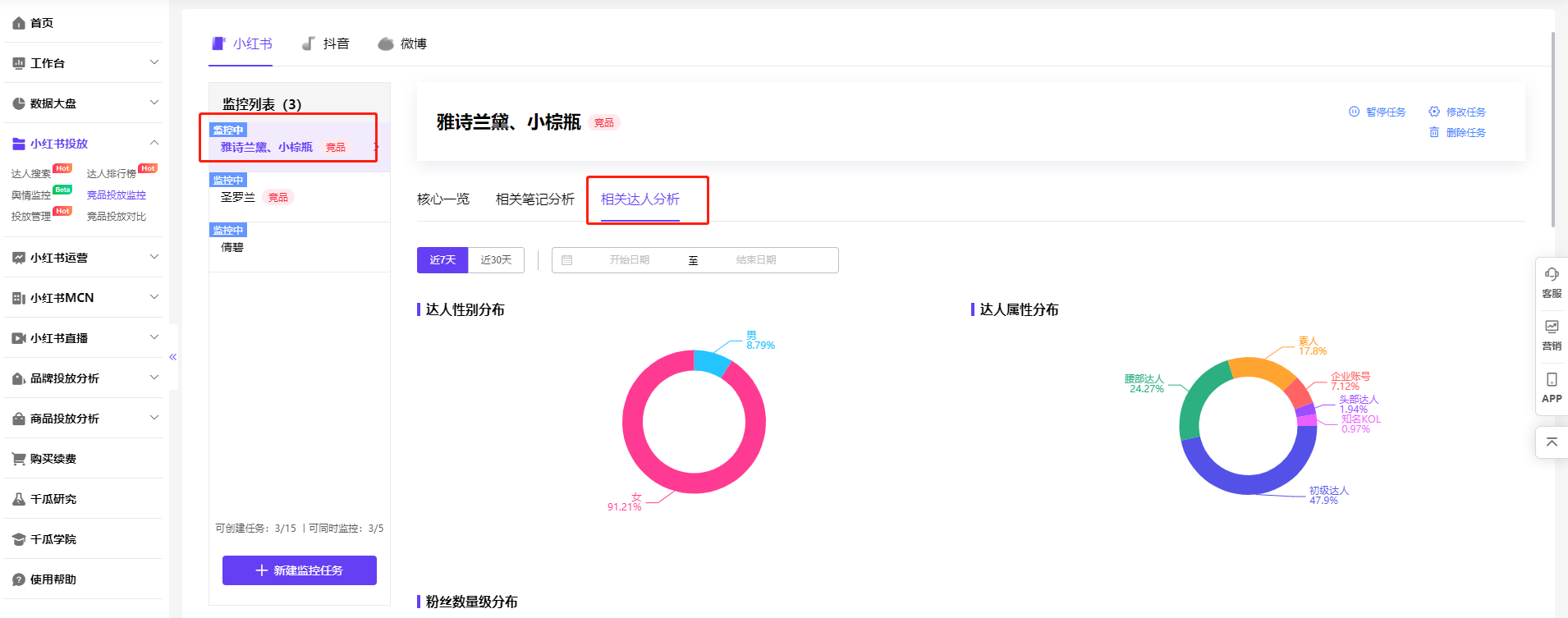Click the calendar icon in date range
The height and width of the screenshot is (618, 1568).
pos(566,260)
